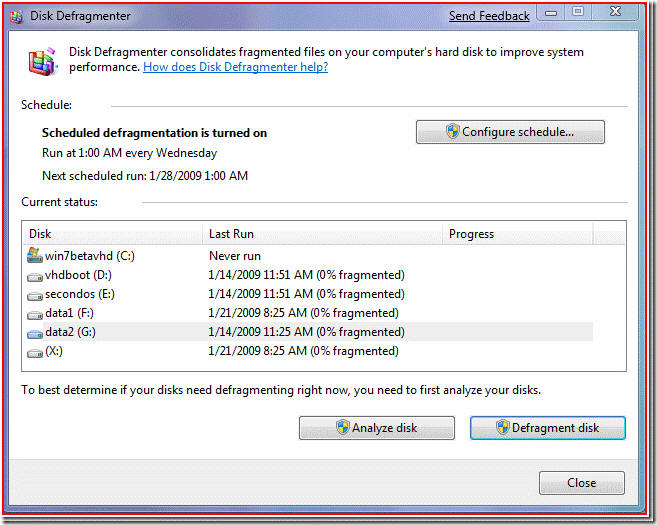
Task: Click data2 last run 1/14/2009 11:25 AM
Action: coord(306,332)
